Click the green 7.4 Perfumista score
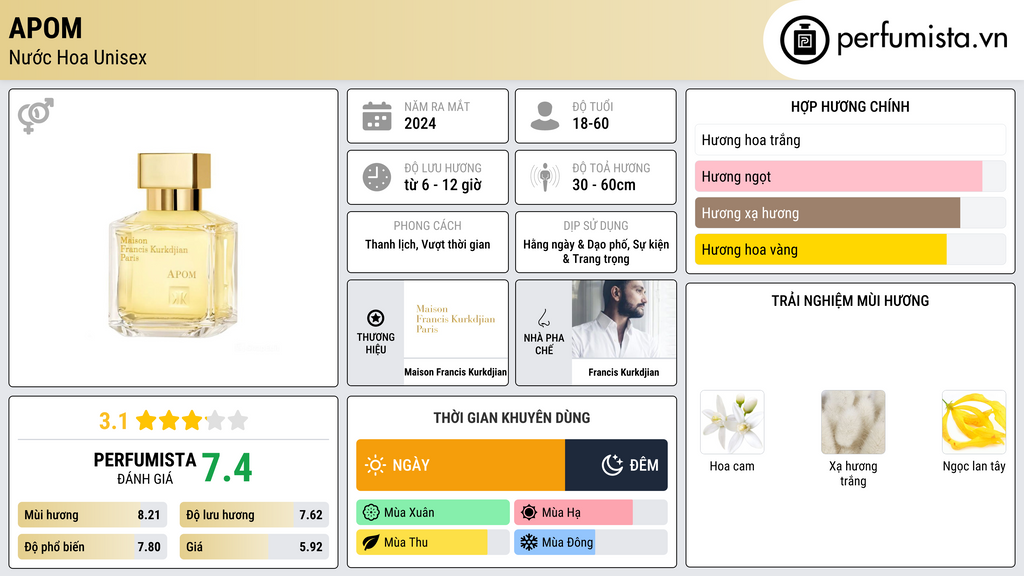The image size is (1024, 576). (x=227, y=468)
